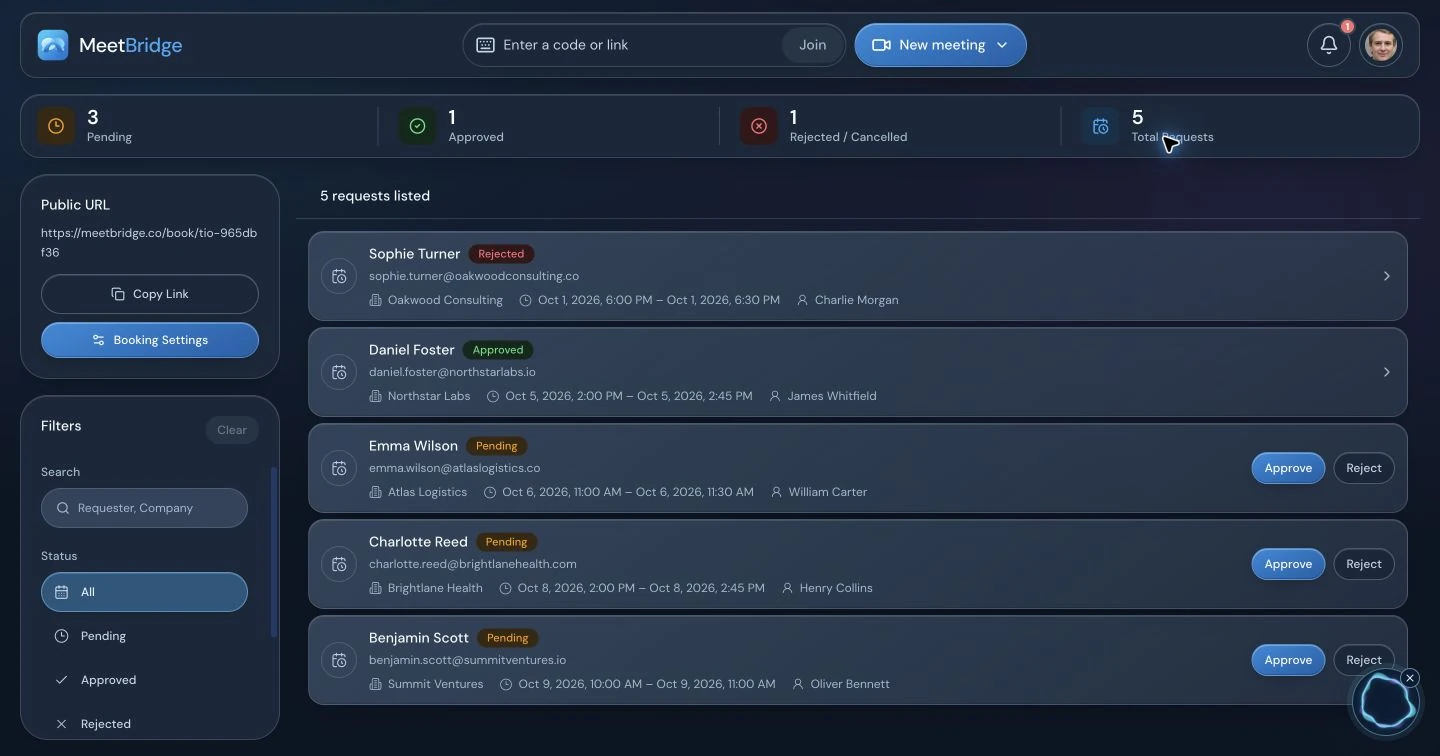Image resolution: width=1440 pixels, height=756 pixels.
Task: Reject Benjamin Scott's request
Action: [1364, 660]
